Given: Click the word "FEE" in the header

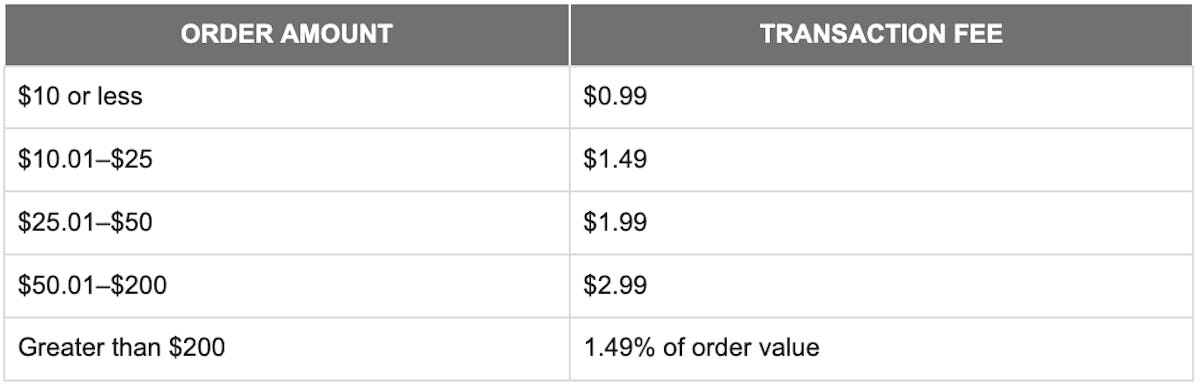Looking at the screenshot, I should pyautogui.click(x=977, y=34).
